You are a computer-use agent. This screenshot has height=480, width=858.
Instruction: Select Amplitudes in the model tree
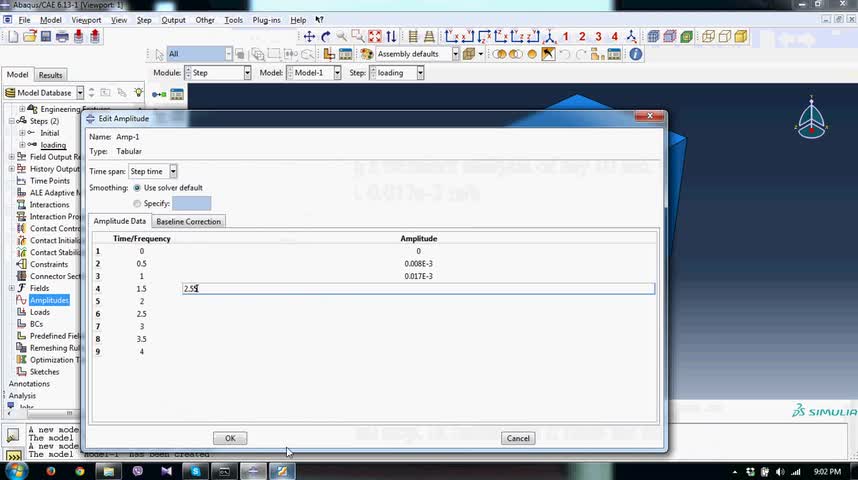49,300
